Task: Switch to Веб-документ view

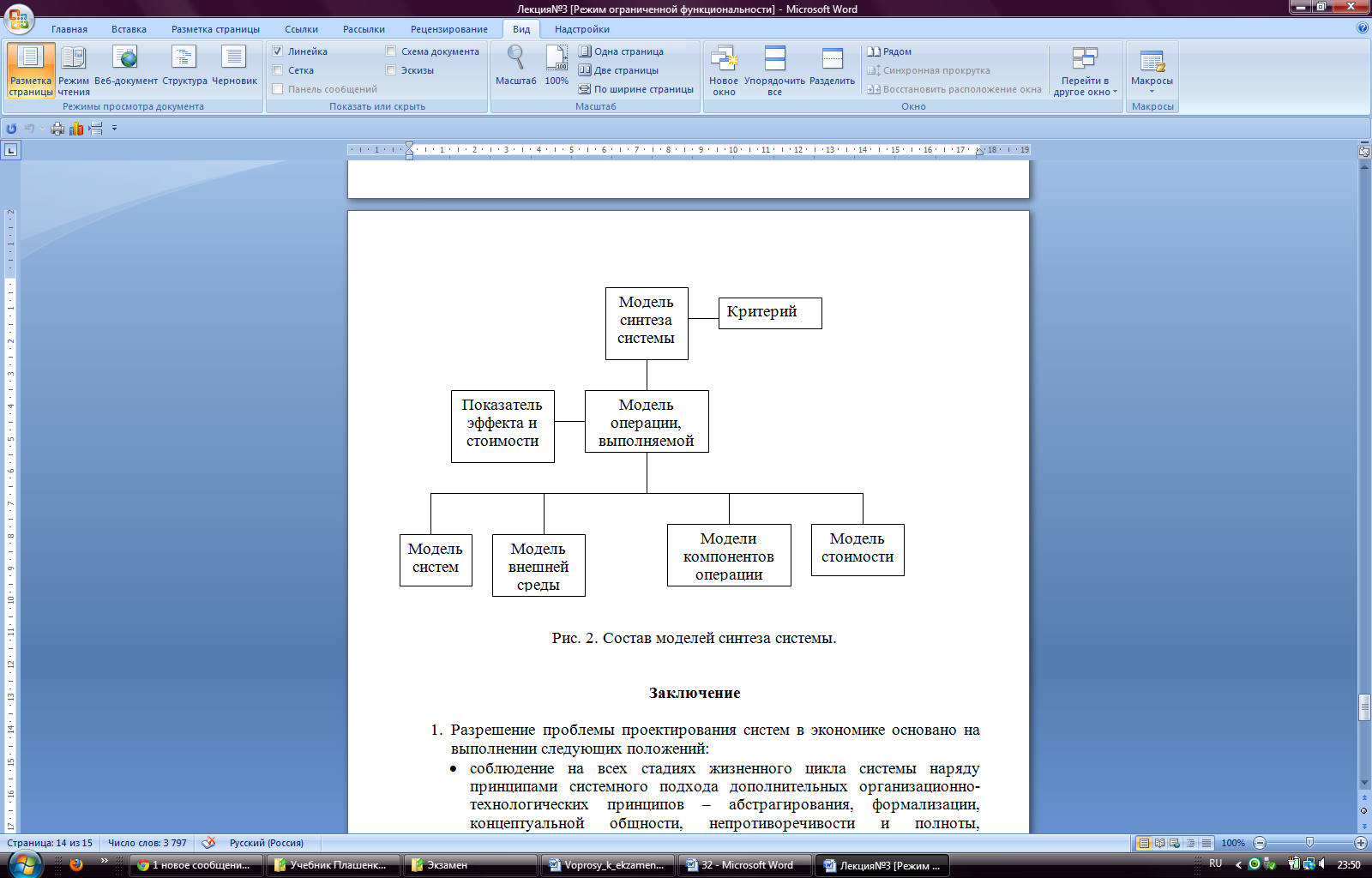Action: (126, 66)
